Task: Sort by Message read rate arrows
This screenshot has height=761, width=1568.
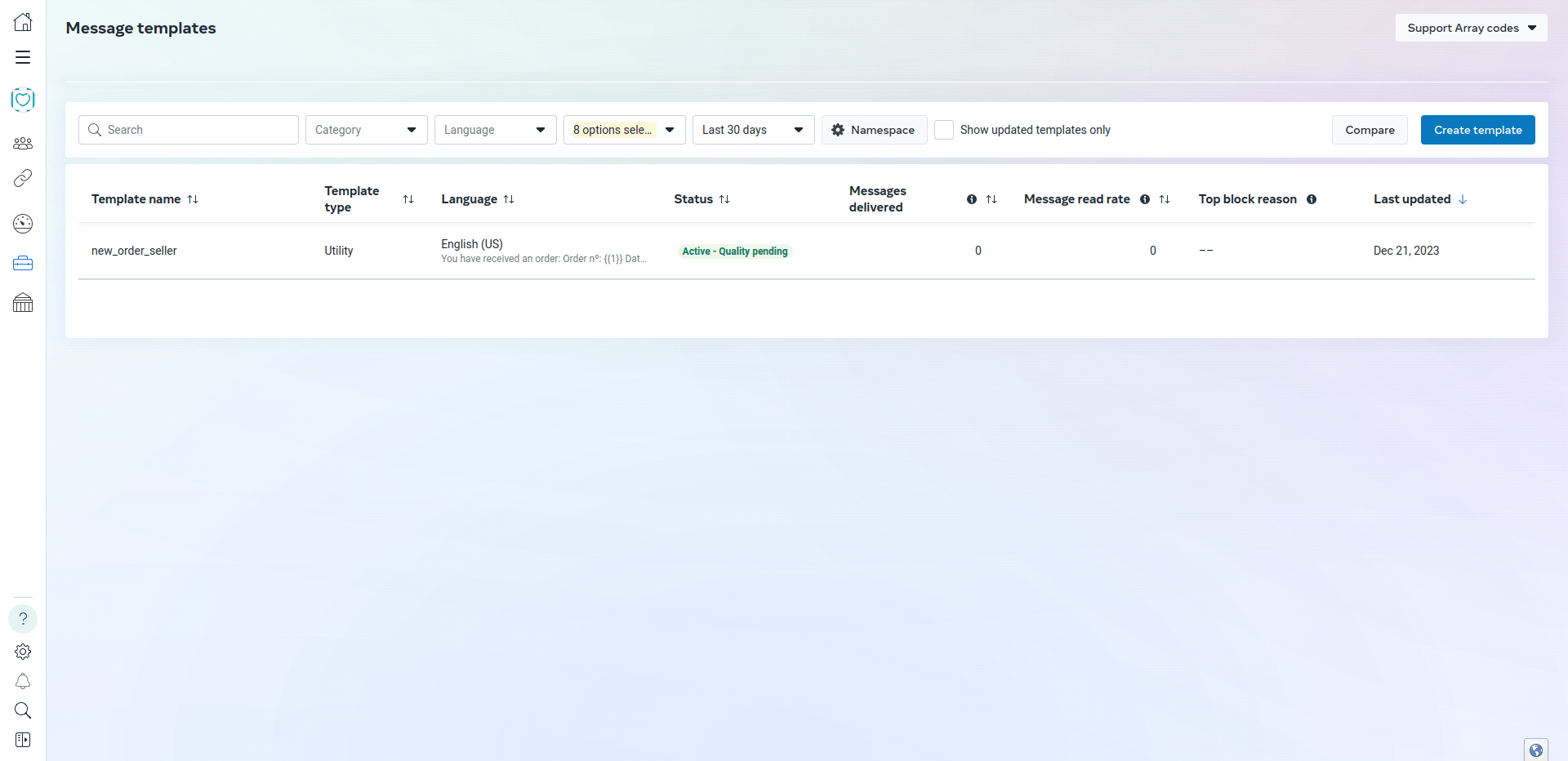Action: (x=1165, y=199)
